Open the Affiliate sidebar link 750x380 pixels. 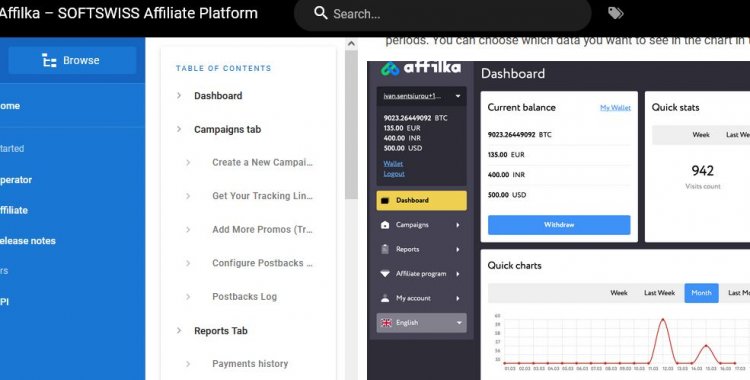[13, 210]
